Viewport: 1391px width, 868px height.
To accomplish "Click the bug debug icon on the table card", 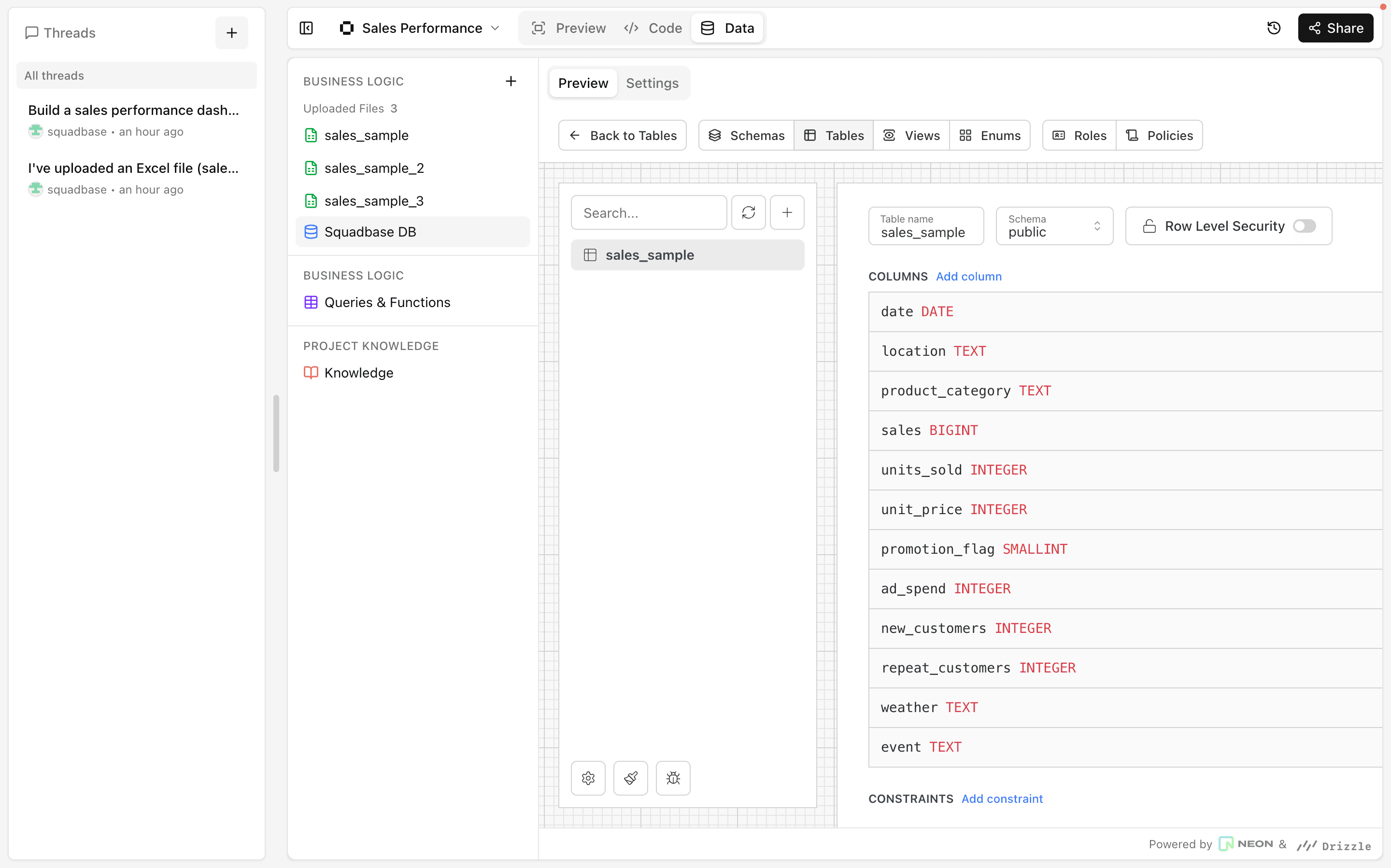I will 672,778.
